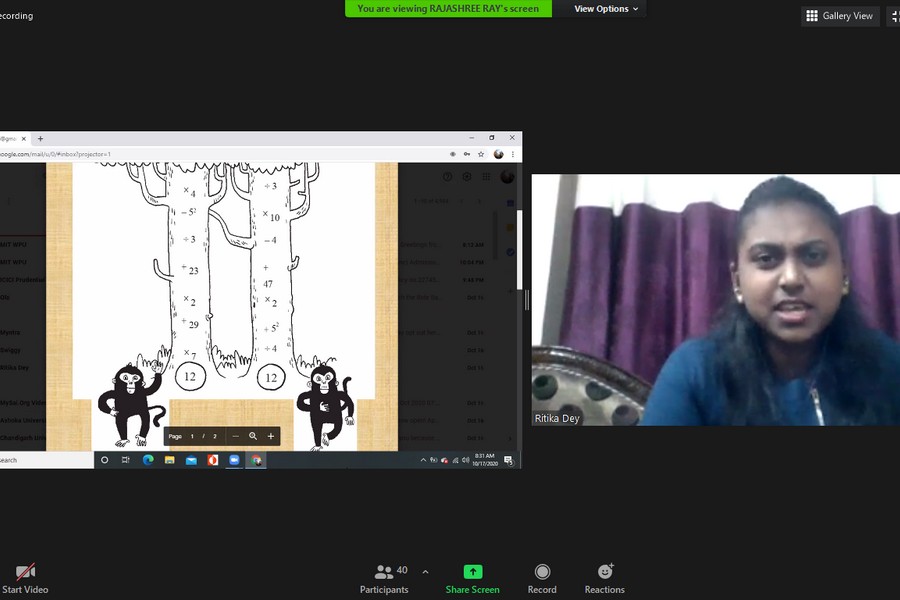Image resolution: width=900 pixels, height=600 pixels.
Task: Expand the arrow next to Participants
Action: tap(425, 572)
